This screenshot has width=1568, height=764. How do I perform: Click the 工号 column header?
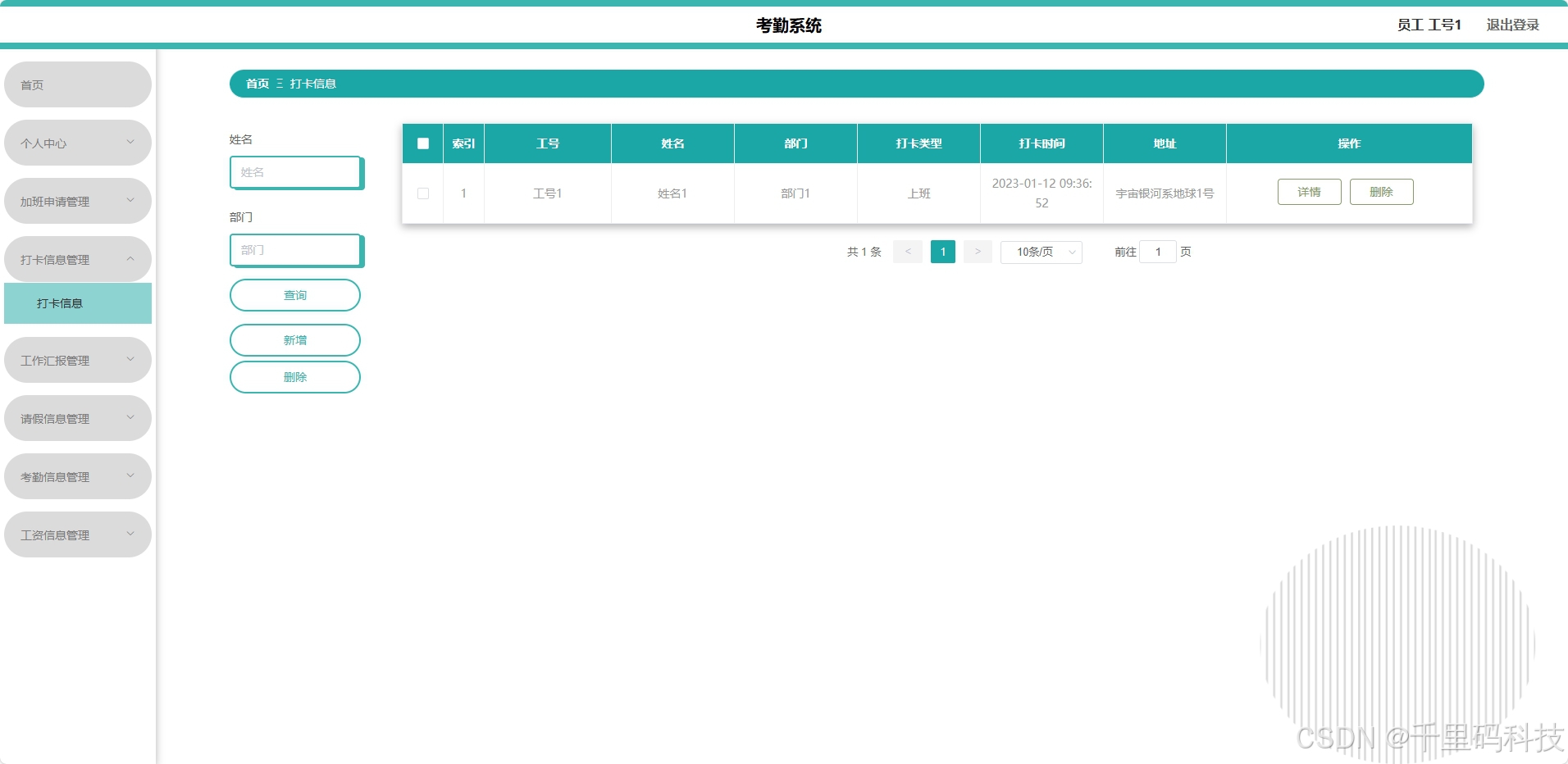pos(548,143)
